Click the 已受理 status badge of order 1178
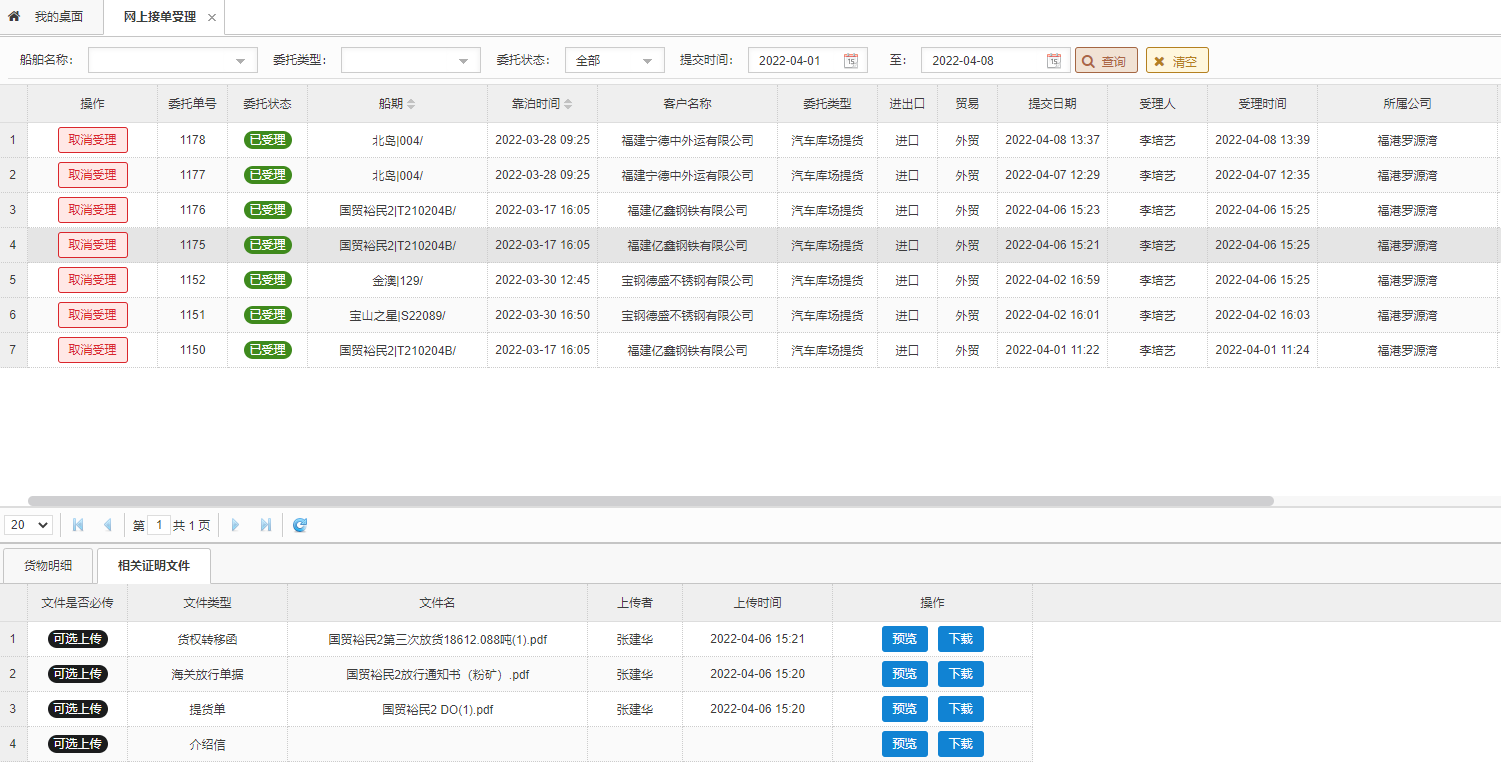Screen dimensions: 1501x770 pos(268,140)
